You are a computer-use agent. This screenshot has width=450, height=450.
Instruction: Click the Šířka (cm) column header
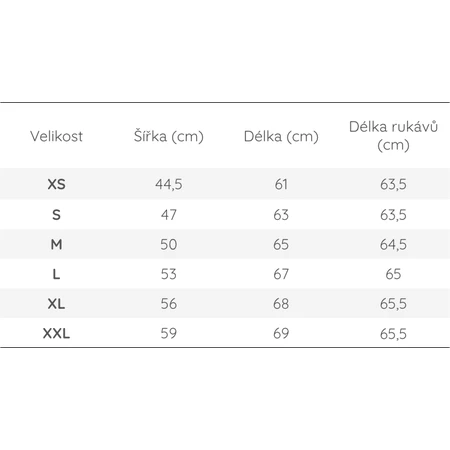point(169,136)
